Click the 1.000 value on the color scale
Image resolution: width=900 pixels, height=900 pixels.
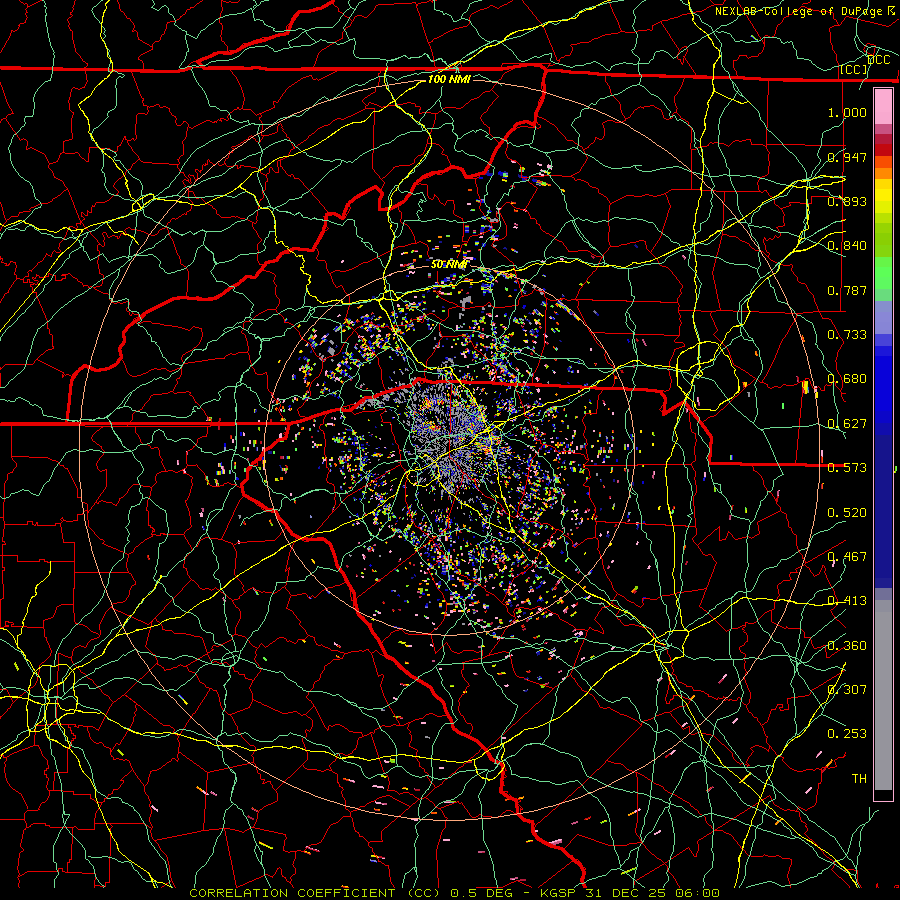pos(847,112)
